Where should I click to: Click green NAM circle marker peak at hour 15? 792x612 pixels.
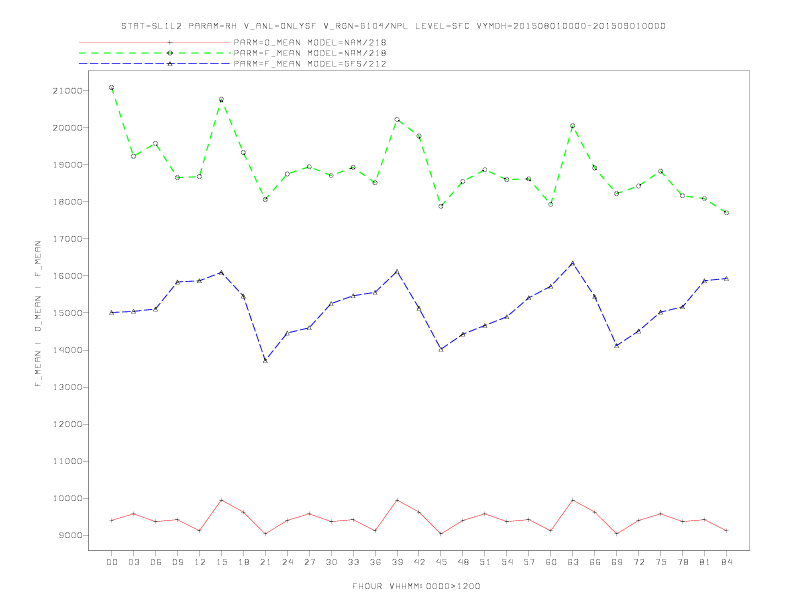(221, 99)
